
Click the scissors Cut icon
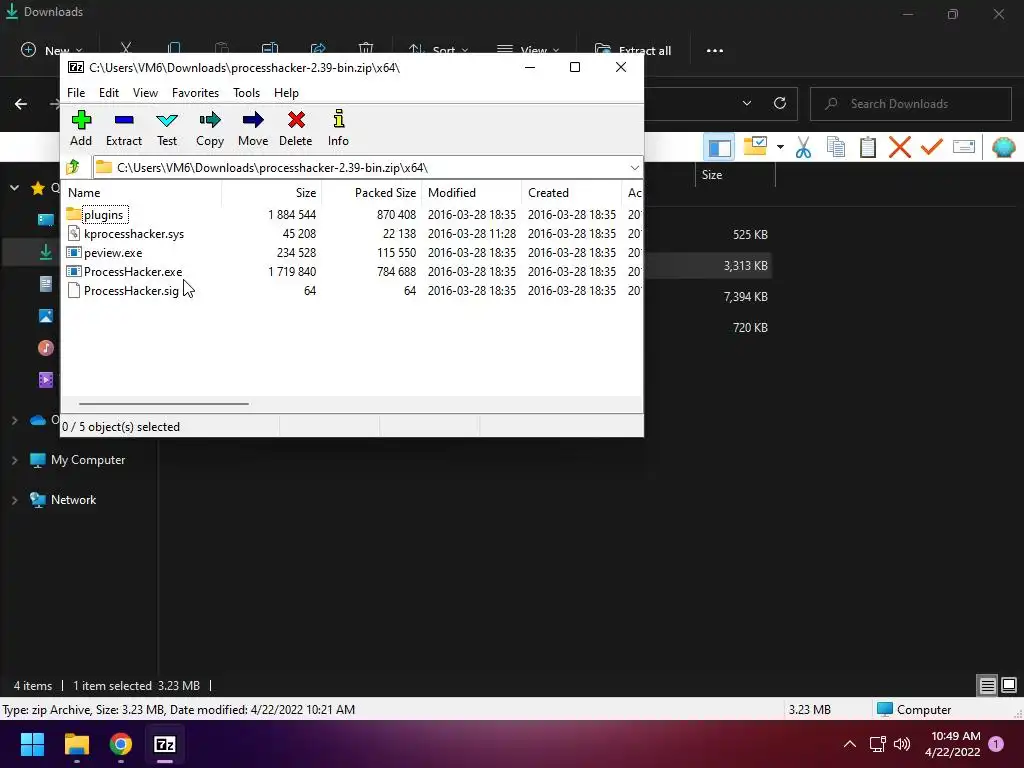(803, 147)
